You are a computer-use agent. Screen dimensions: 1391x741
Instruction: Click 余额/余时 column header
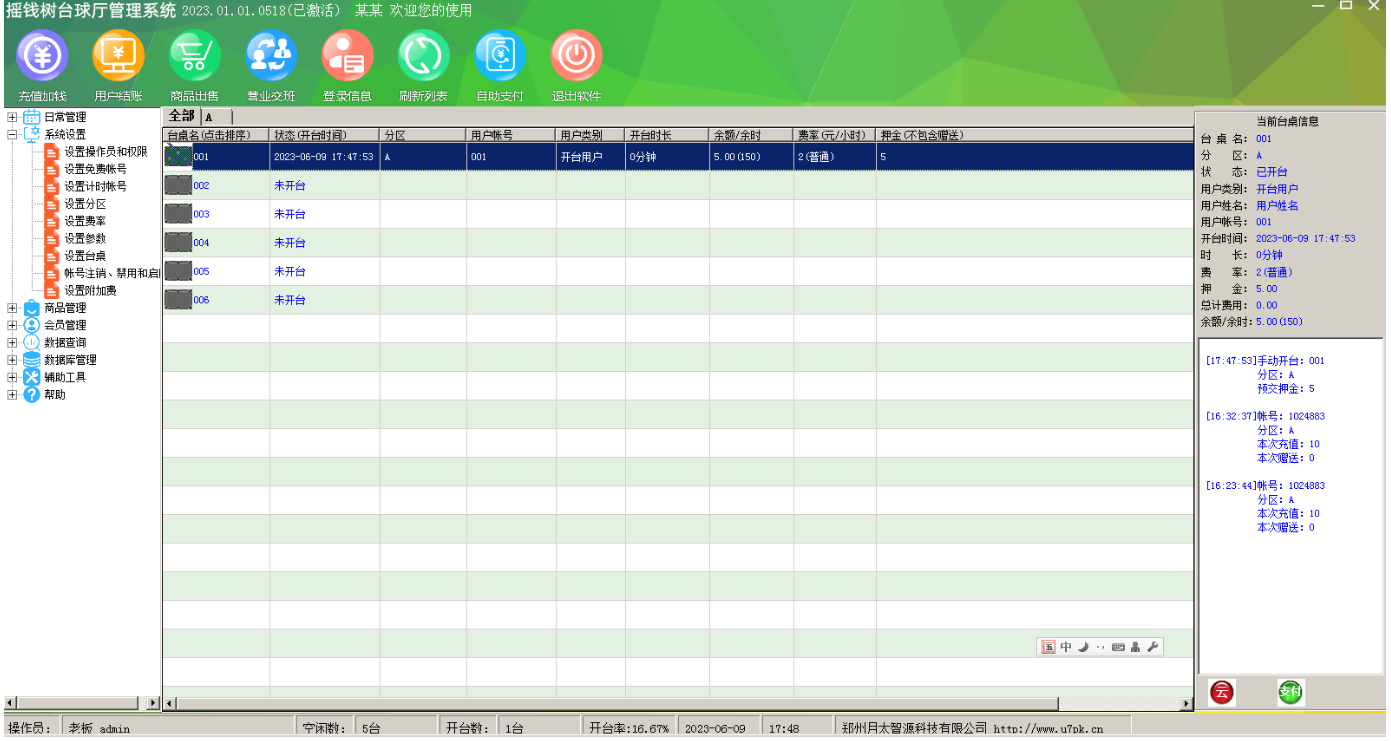pos(752,135)
